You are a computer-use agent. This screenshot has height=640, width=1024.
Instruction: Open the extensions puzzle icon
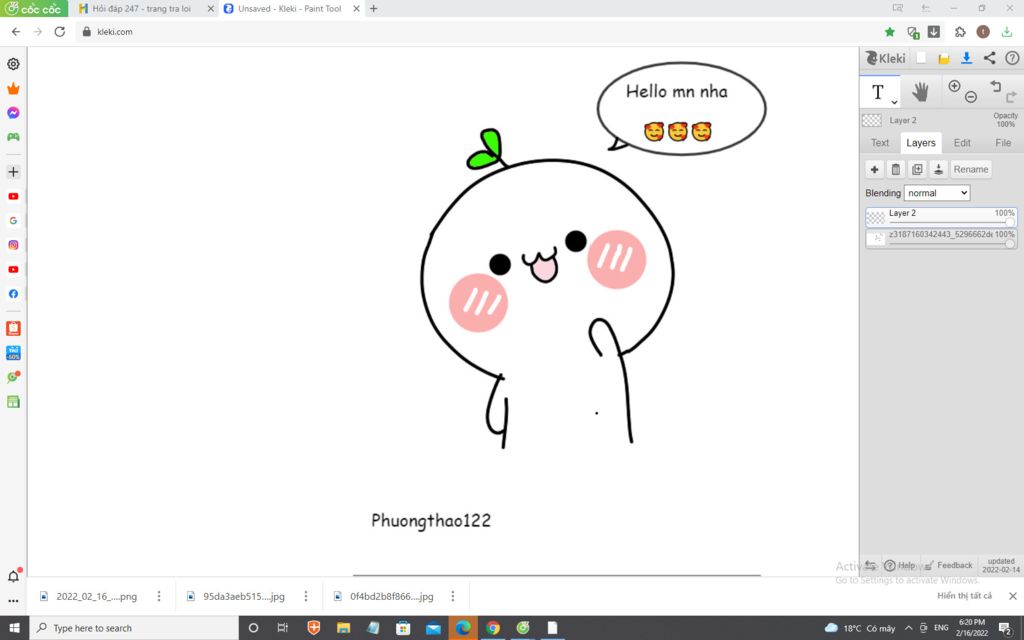click(960, 32)
